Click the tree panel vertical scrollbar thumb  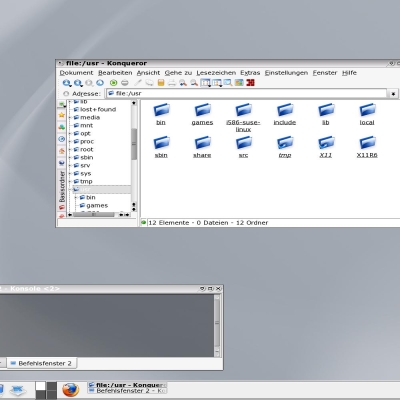(134, 144)
